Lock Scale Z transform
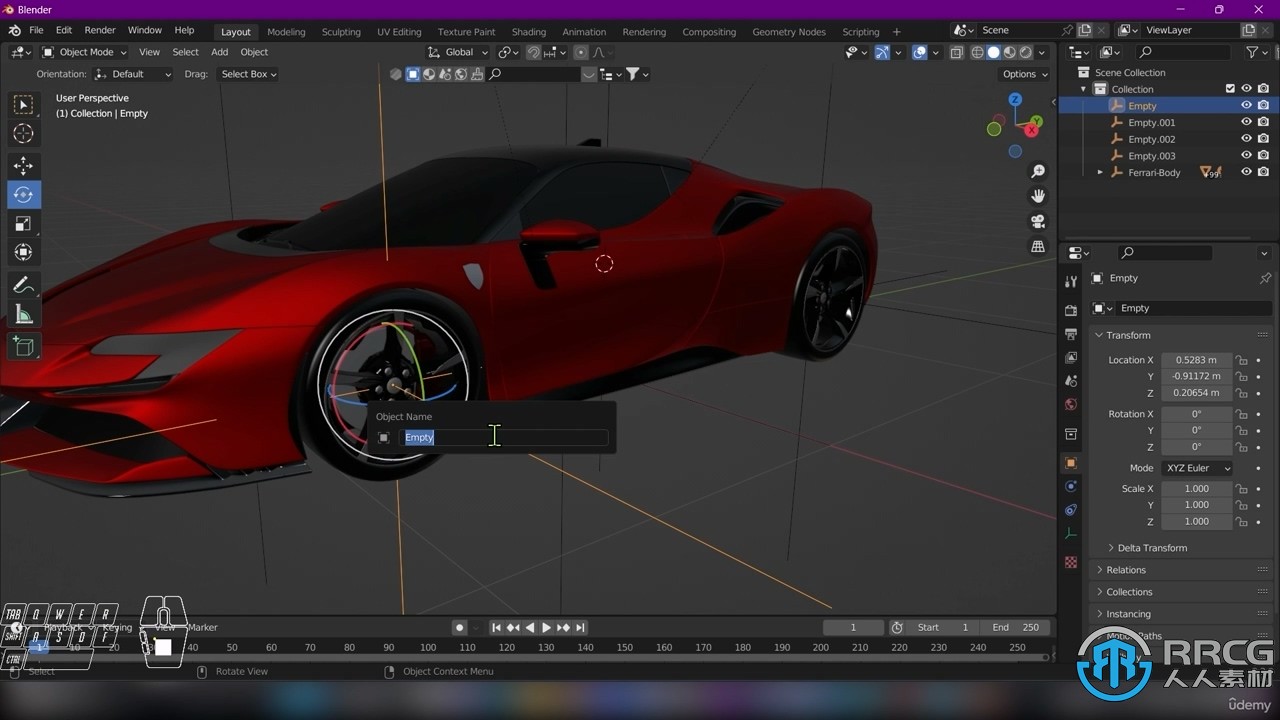 [x=1241, y=521]
